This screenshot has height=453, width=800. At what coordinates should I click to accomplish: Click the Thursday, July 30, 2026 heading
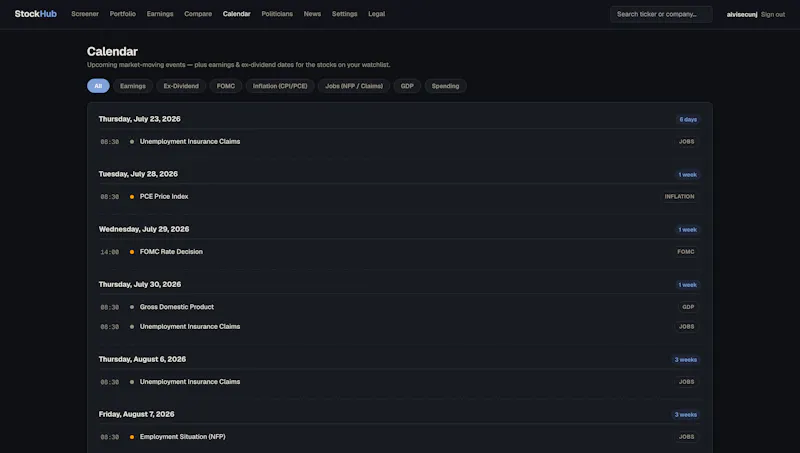(x=140, y=284)
